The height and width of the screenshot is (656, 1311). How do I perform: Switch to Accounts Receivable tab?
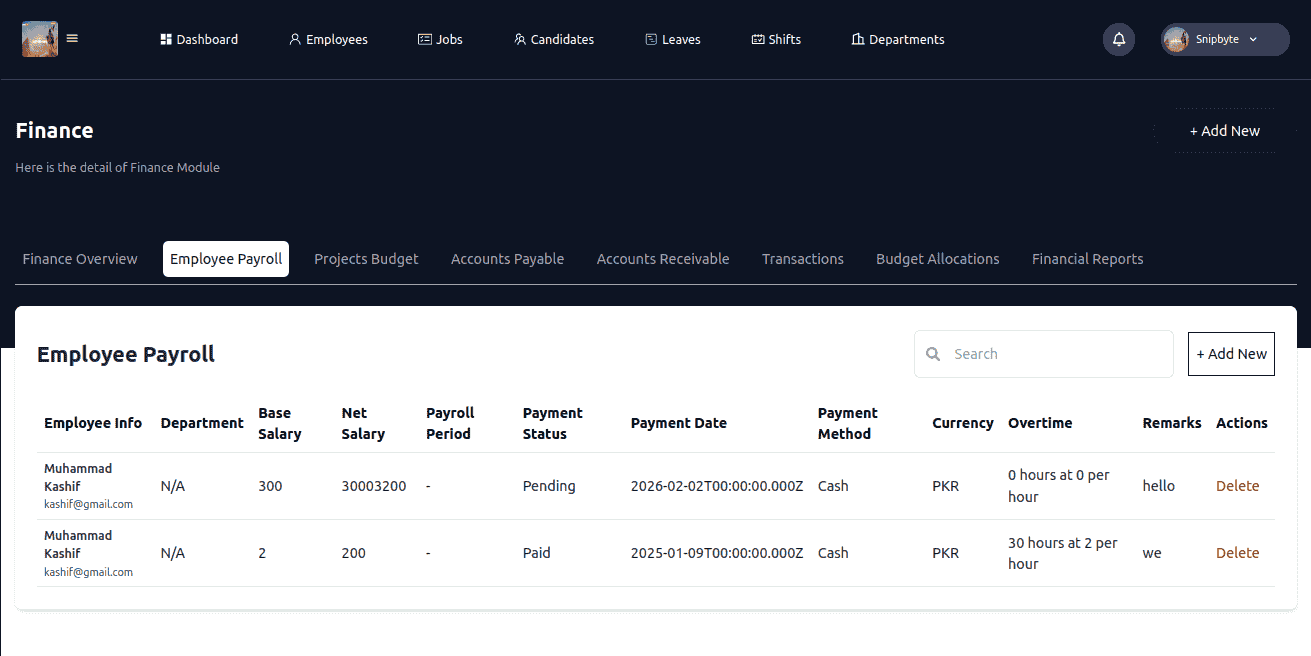pos(663,259)
